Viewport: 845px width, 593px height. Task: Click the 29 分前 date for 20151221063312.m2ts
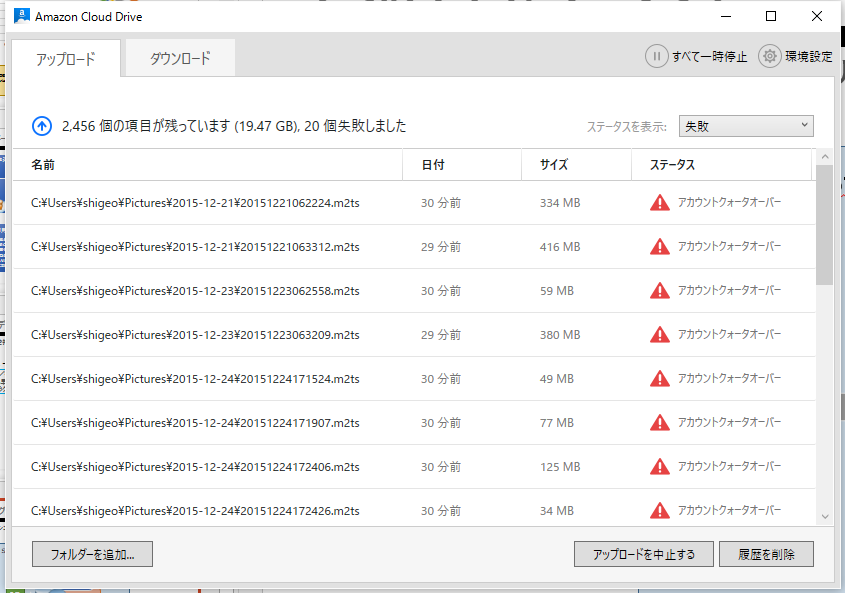pos(441,247)
